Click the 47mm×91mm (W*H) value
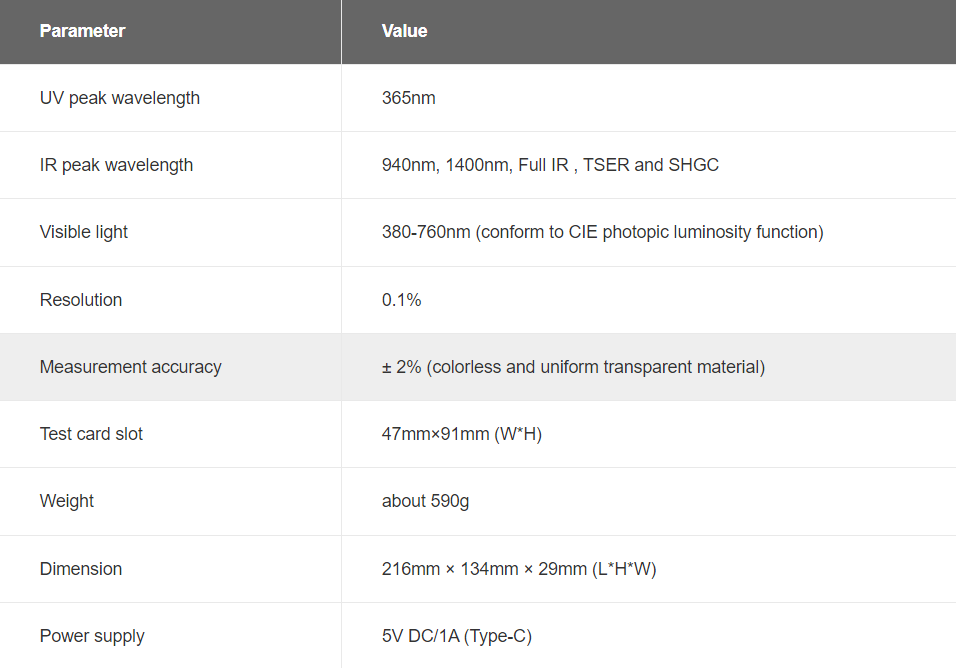The height and width of the screenshot is (668, 956). pyautogui.click(x=462, y=434)
